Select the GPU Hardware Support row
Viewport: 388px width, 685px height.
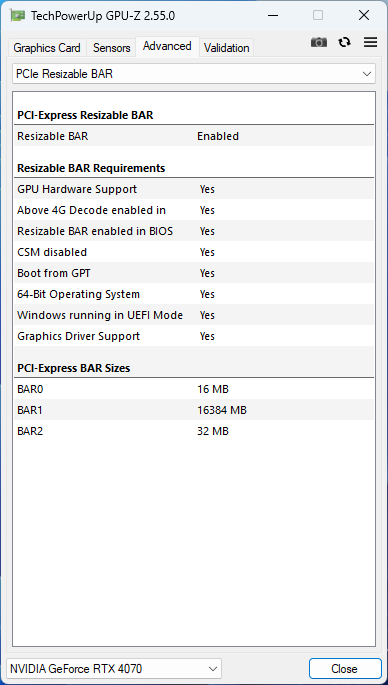click(194, 189)
